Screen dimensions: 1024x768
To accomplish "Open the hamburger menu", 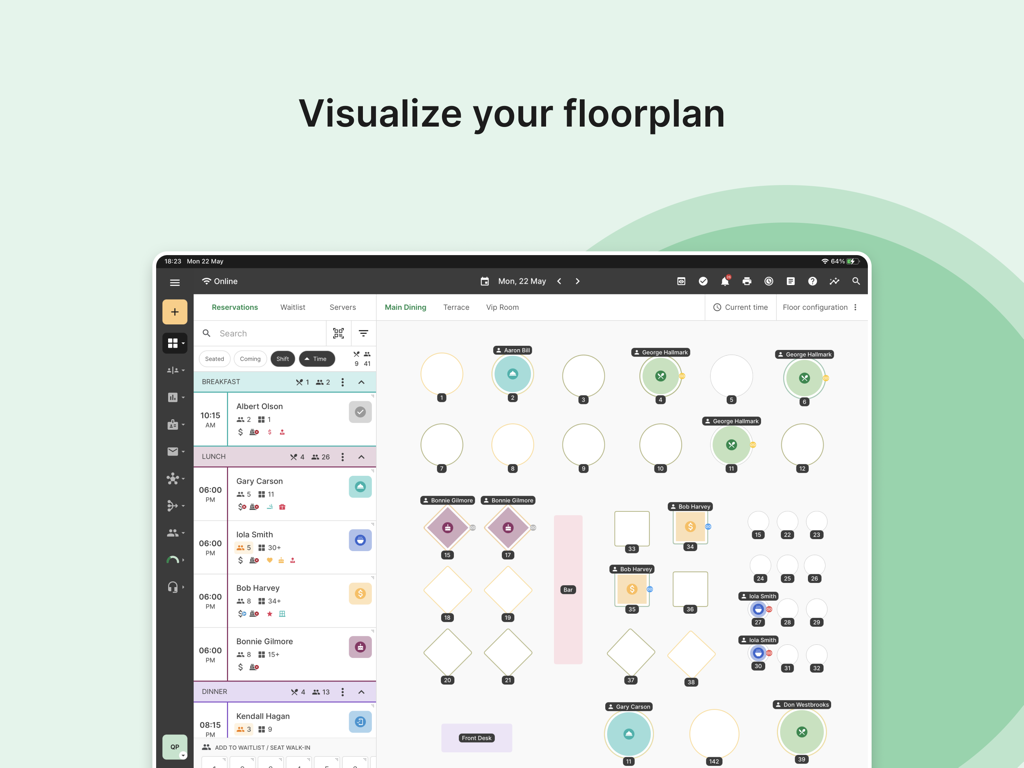I will (x=175, y=282).
